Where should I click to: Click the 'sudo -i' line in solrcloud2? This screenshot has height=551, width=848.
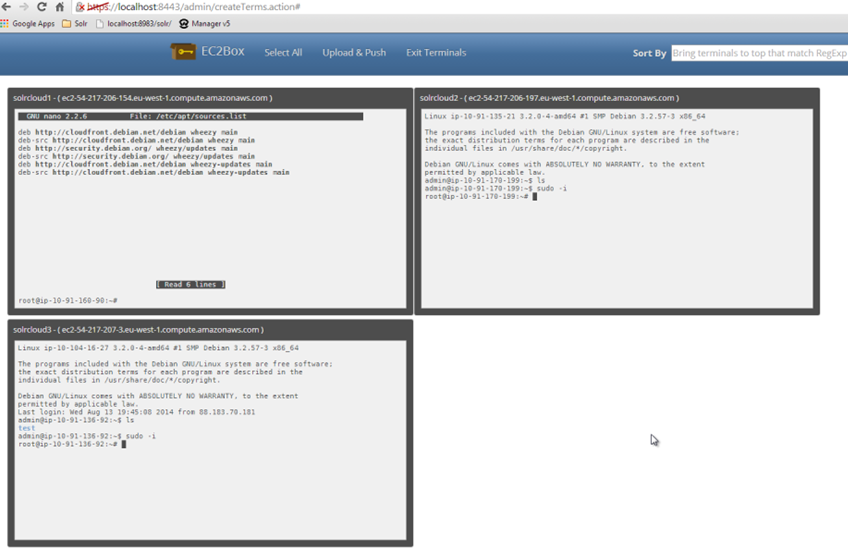pos(495,189)
